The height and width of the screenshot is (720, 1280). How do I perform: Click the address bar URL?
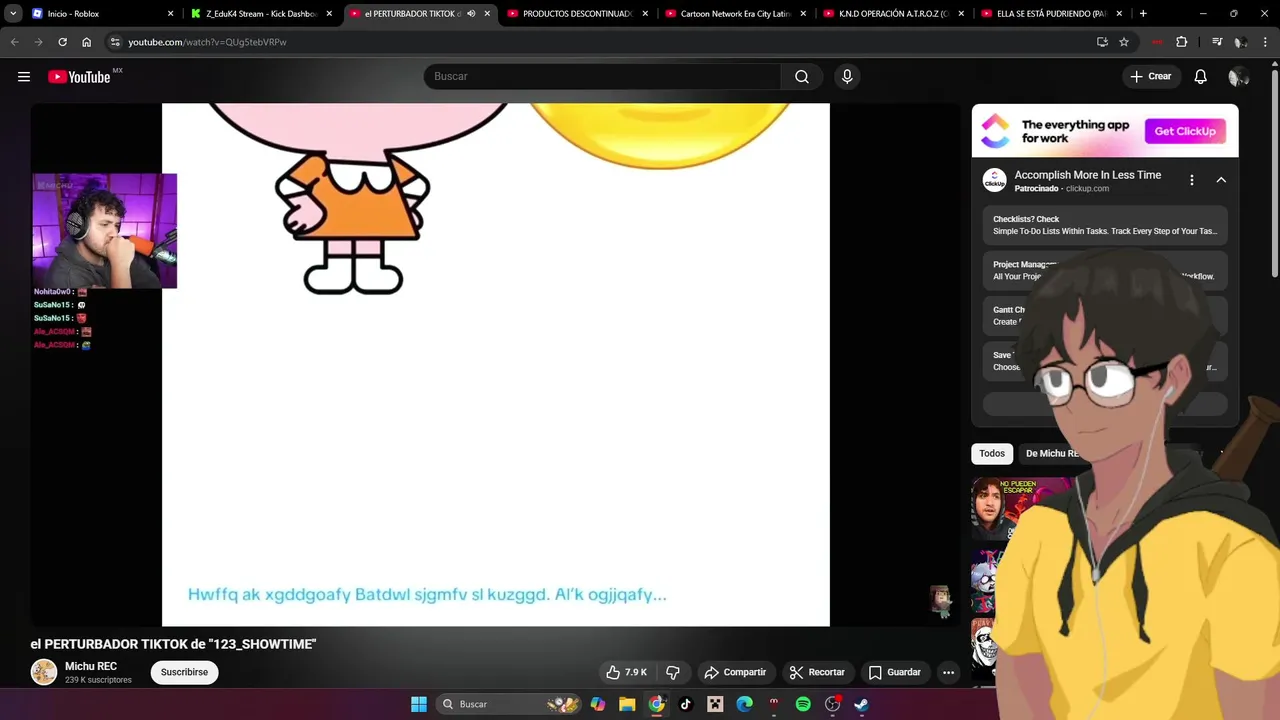207,42
